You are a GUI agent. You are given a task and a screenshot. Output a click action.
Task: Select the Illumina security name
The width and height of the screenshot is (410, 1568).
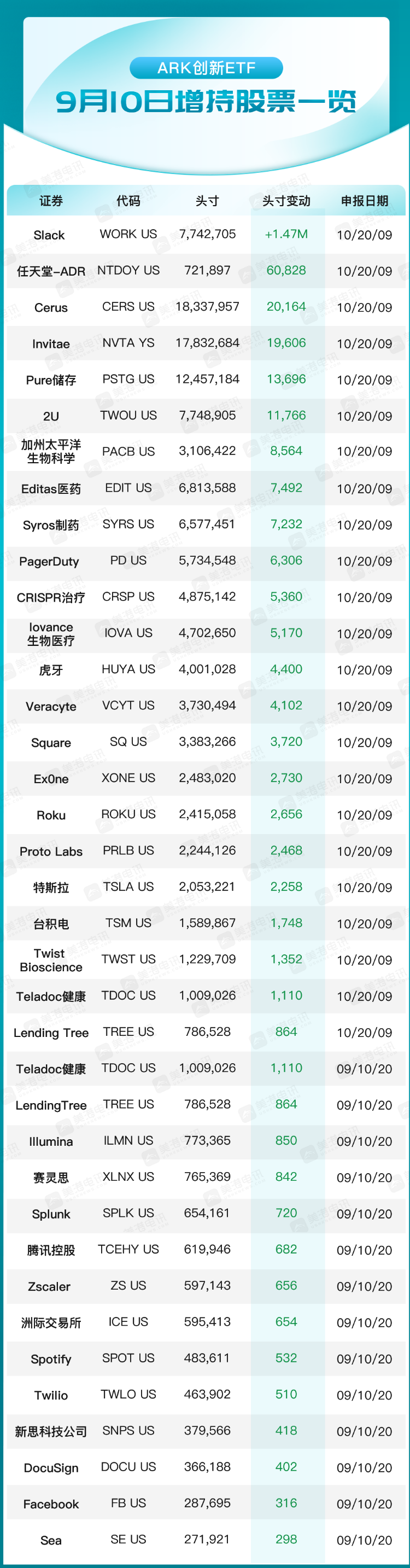tap(51, 1141)
